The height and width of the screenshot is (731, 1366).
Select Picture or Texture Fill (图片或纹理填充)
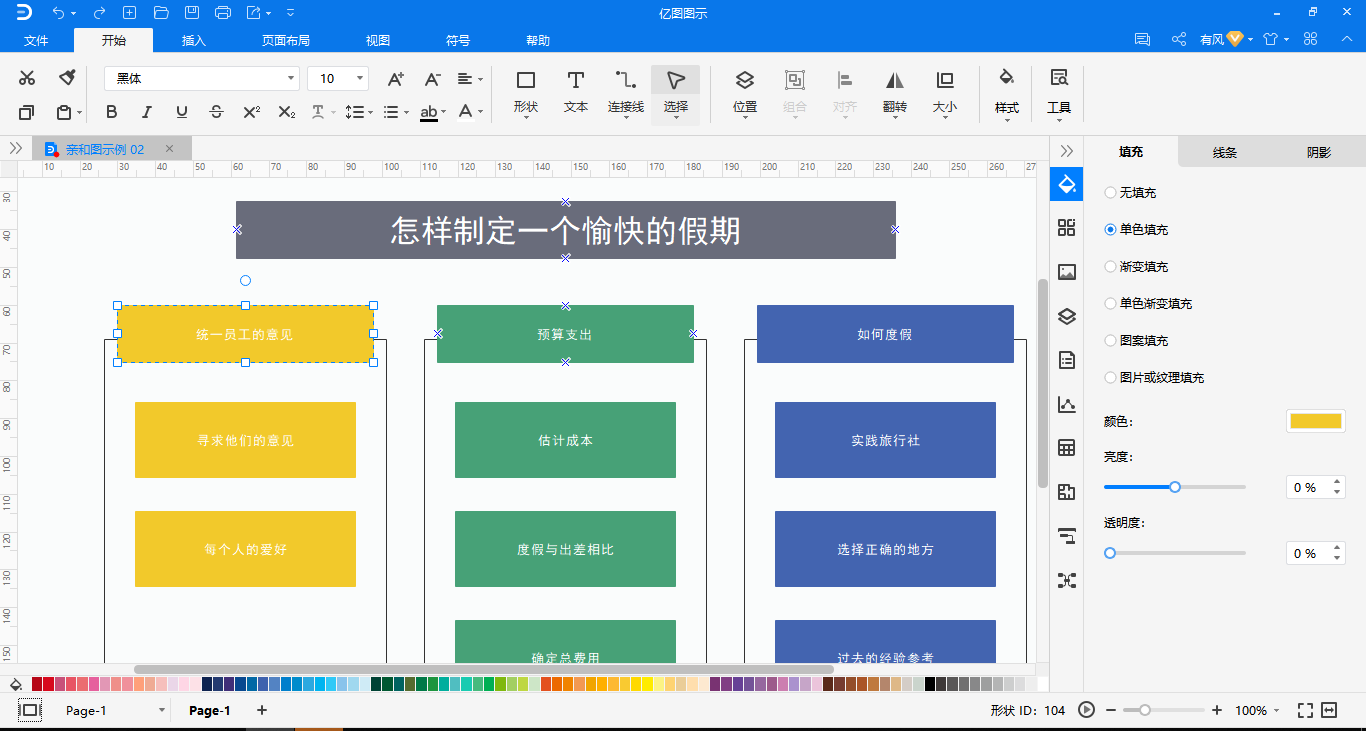(x=1154, y=377)
